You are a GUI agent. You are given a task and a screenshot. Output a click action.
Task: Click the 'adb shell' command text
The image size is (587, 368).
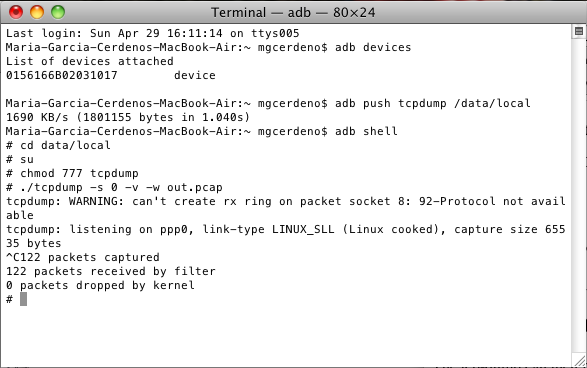pyautogui.click(x=366, y=131)
